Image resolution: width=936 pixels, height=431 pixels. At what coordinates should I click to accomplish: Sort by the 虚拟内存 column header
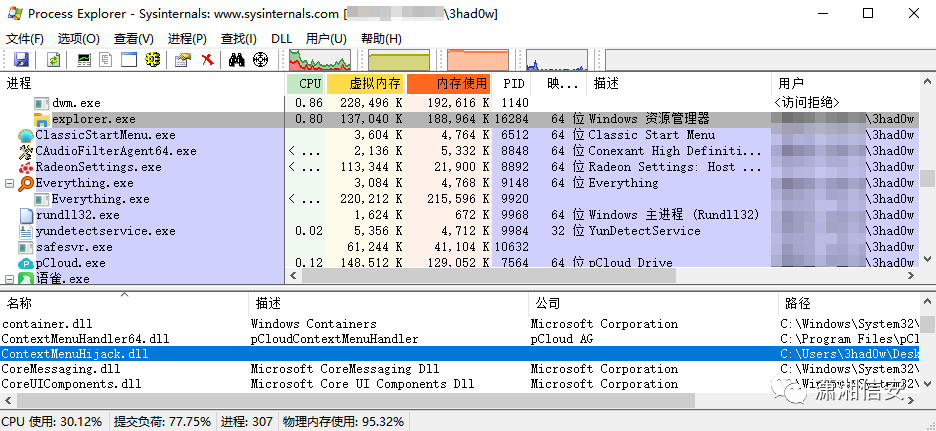pyautogui.click(x=365, y=84)
